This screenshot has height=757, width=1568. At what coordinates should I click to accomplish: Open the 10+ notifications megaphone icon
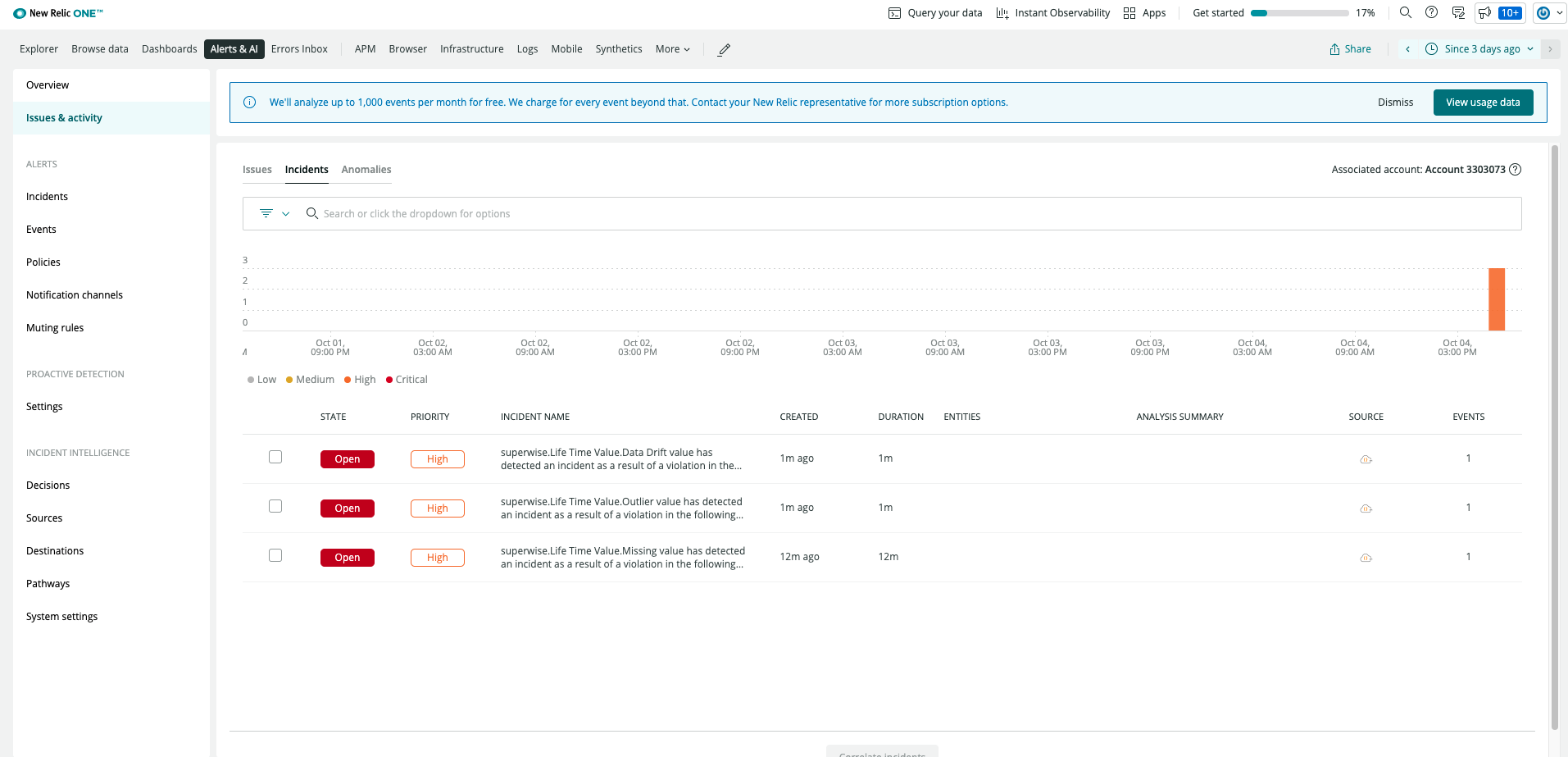click(1500, 12)
